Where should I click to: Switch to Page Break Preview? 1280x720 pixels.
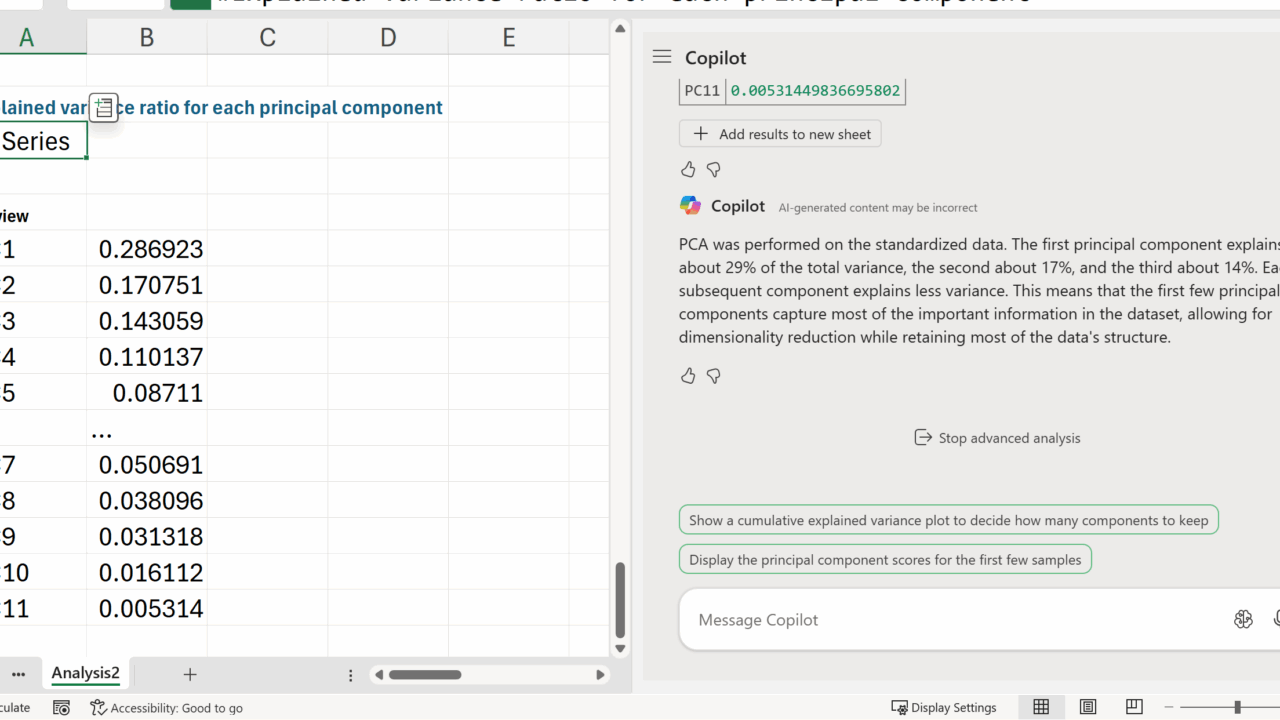[1134, 707]
